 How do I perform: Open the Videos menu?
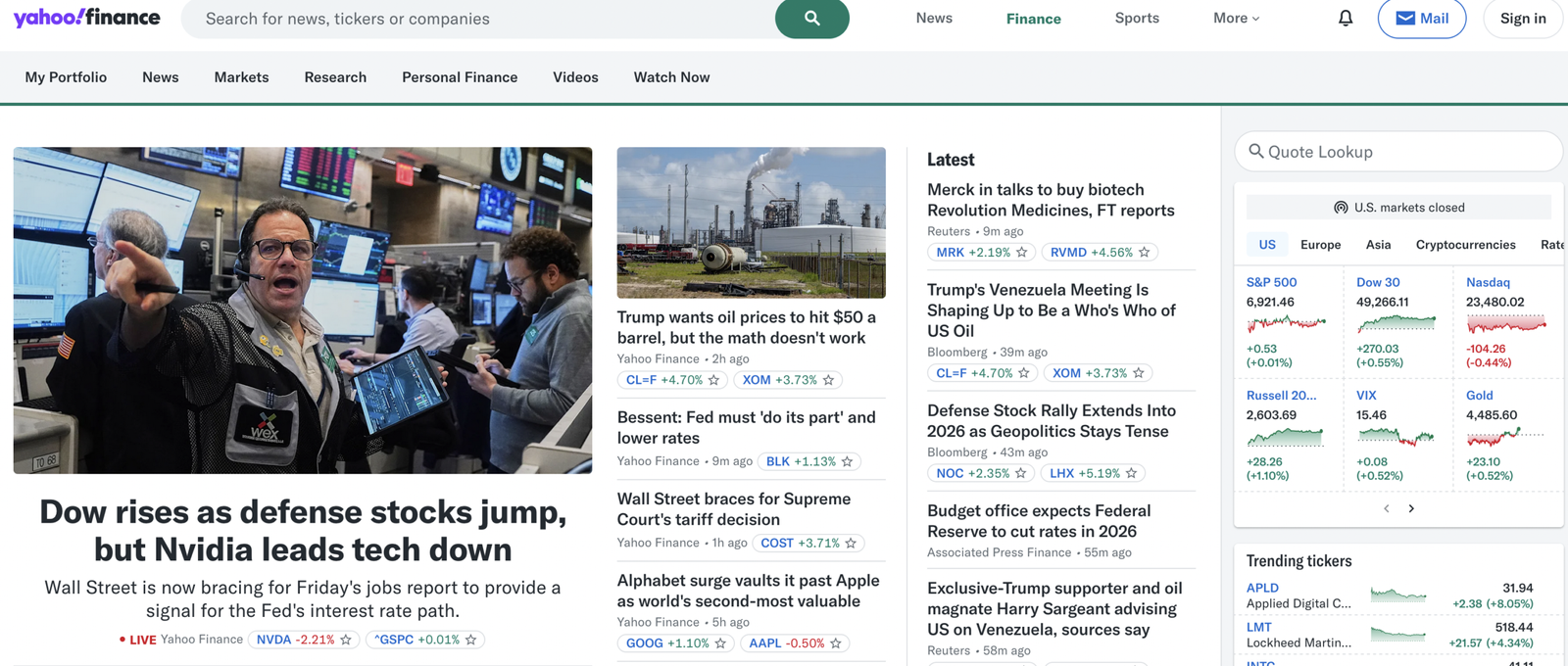[575, 77]
